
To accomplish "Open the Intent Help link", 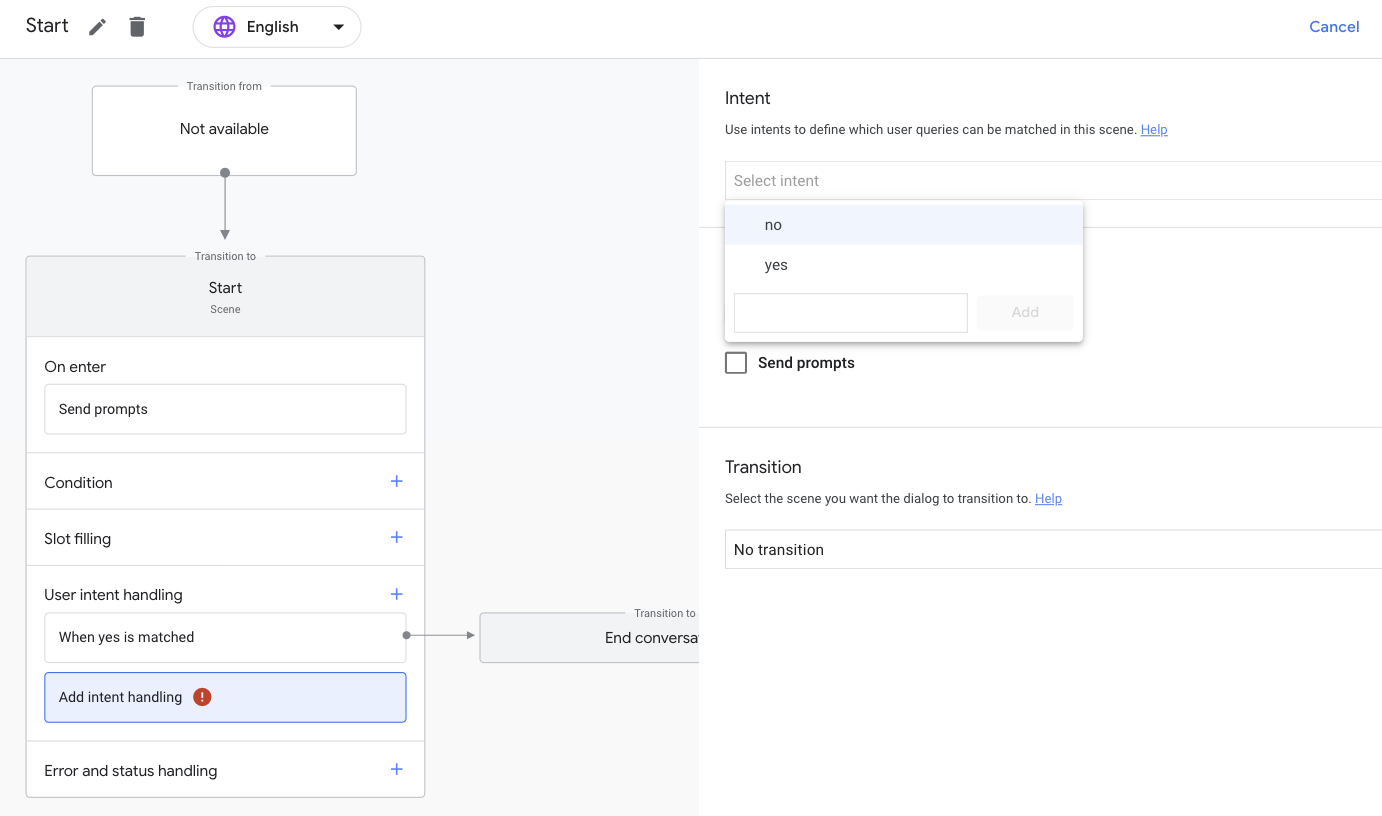I will pos(1154,129).
